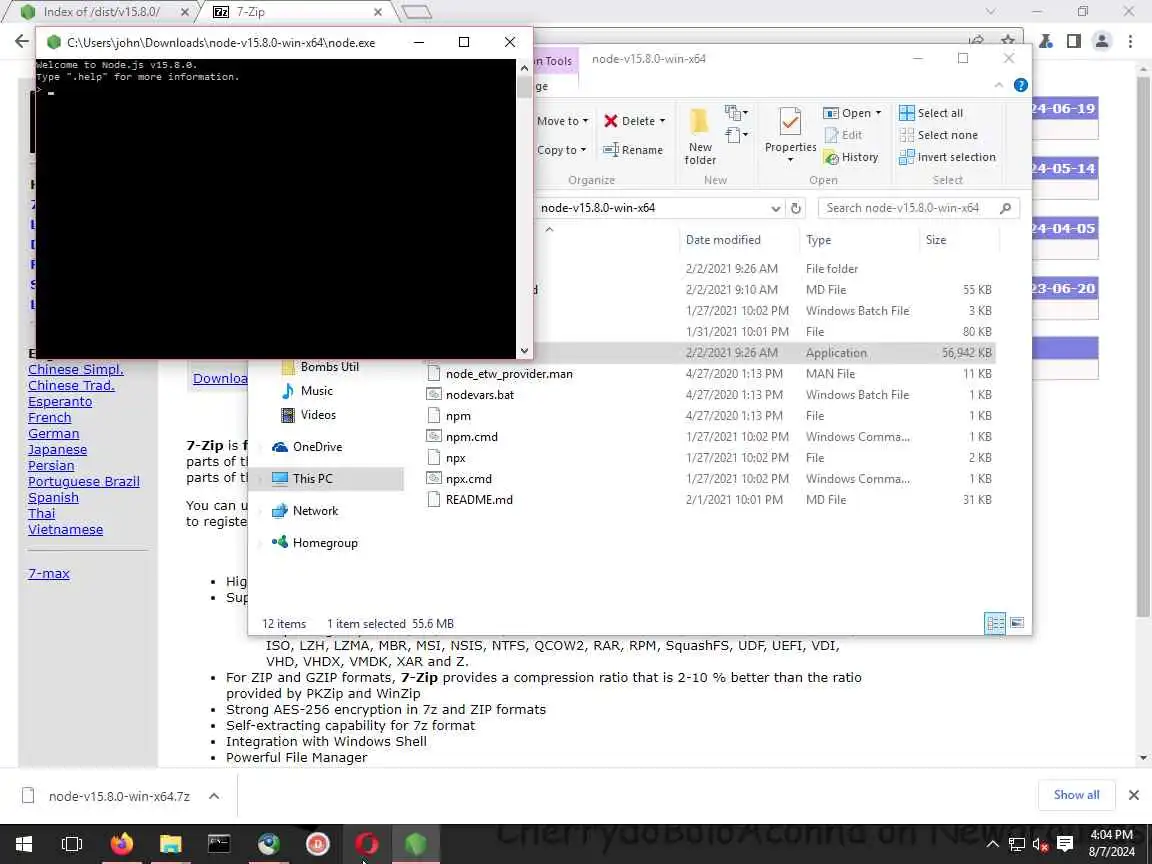Open the Esperanto language link
The height and width of the screenshot is (864, 1152).
tap(60, 402)
